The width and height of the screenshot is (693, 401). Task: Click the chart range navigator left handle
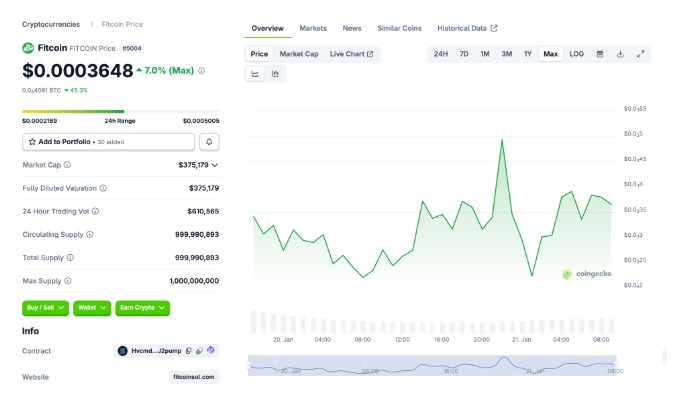[248, 365]
